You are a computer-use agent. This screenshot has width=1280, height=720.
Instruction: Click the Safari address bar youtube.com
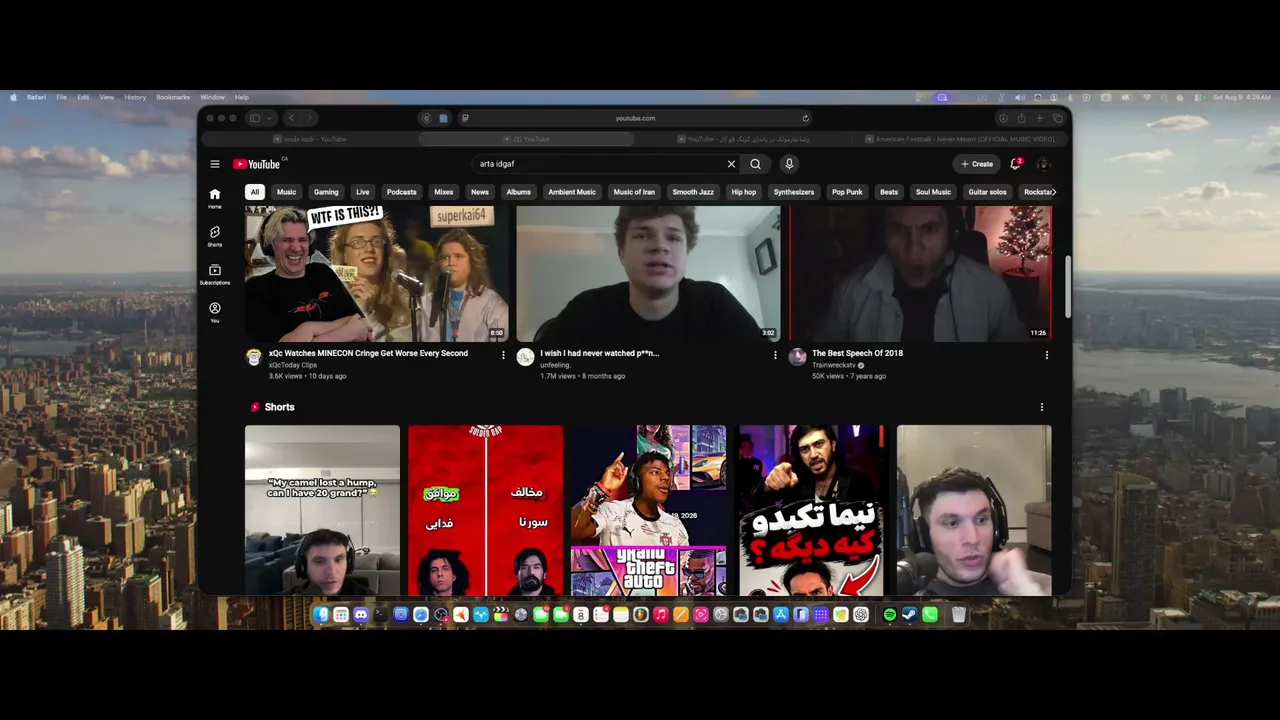pyautogui.click(x=635, y=118)
